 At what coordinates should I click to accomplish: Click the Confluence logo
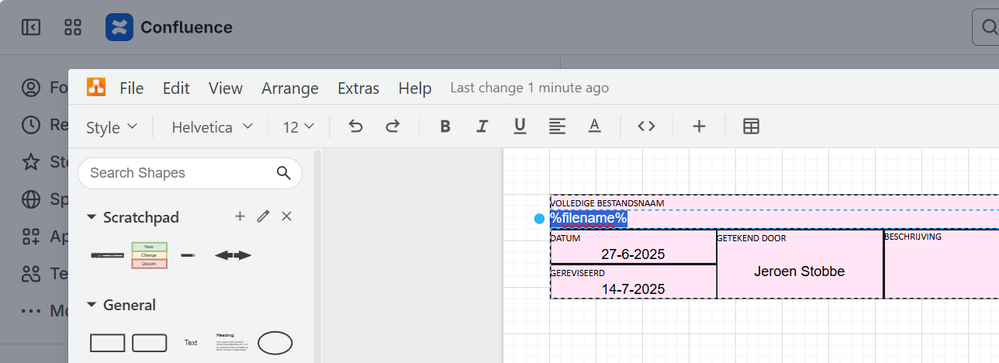[x=119, y=27]
